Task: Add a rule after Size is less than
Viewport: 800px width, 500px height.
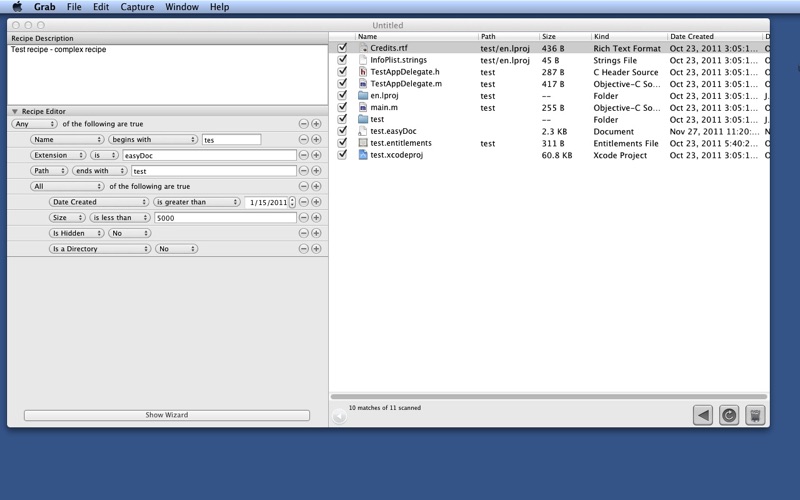Action: point(316,218)
